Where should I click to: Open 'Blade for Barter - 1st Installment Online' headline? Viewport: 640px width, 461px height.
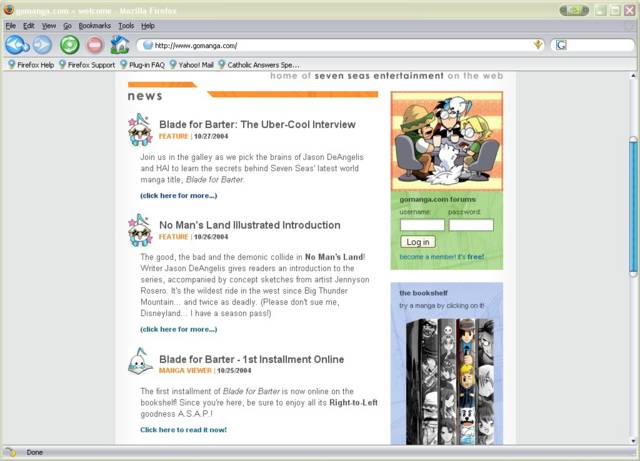point(251,359)
